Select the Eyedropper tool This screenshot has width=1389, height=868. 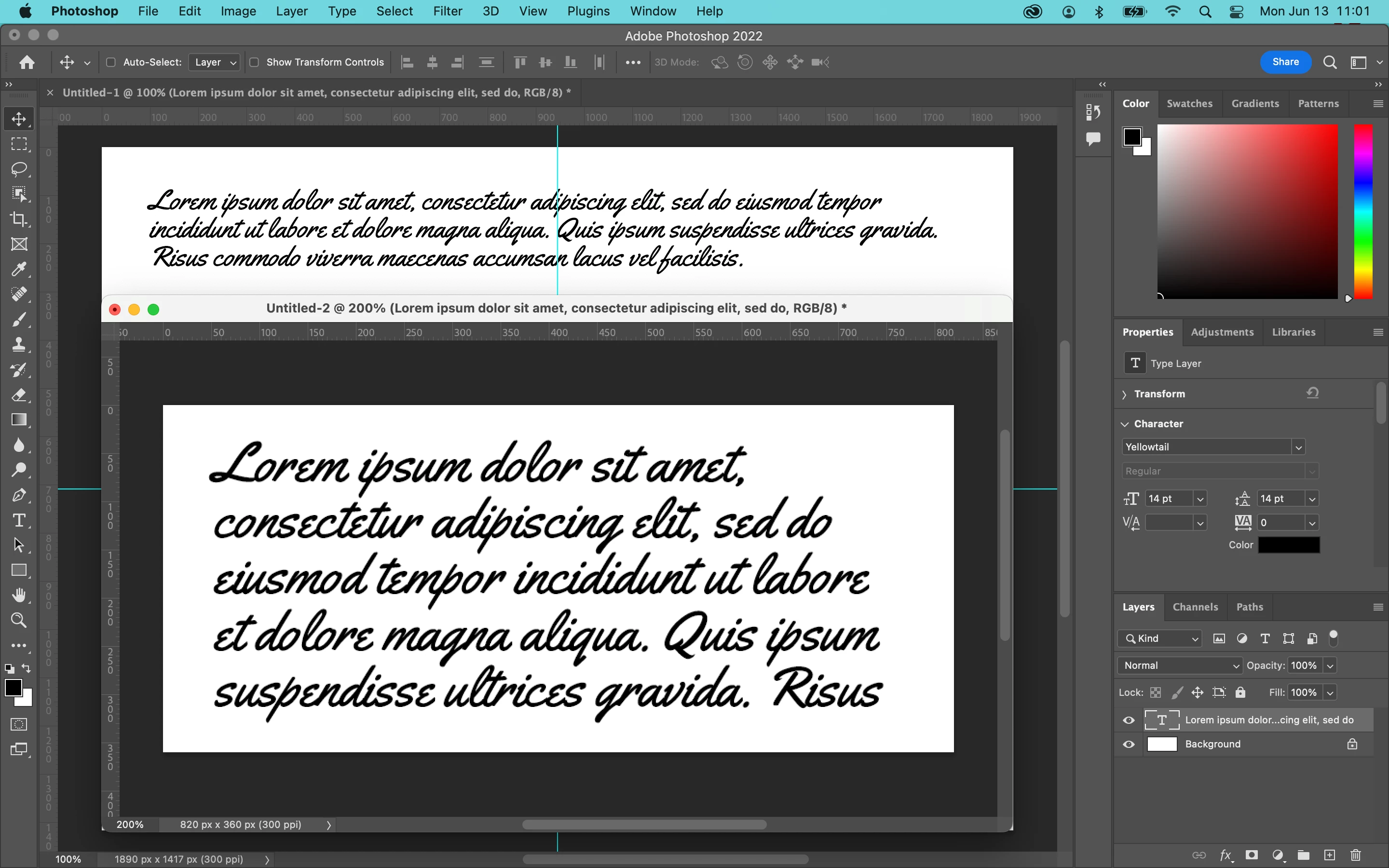click(19, 269)
